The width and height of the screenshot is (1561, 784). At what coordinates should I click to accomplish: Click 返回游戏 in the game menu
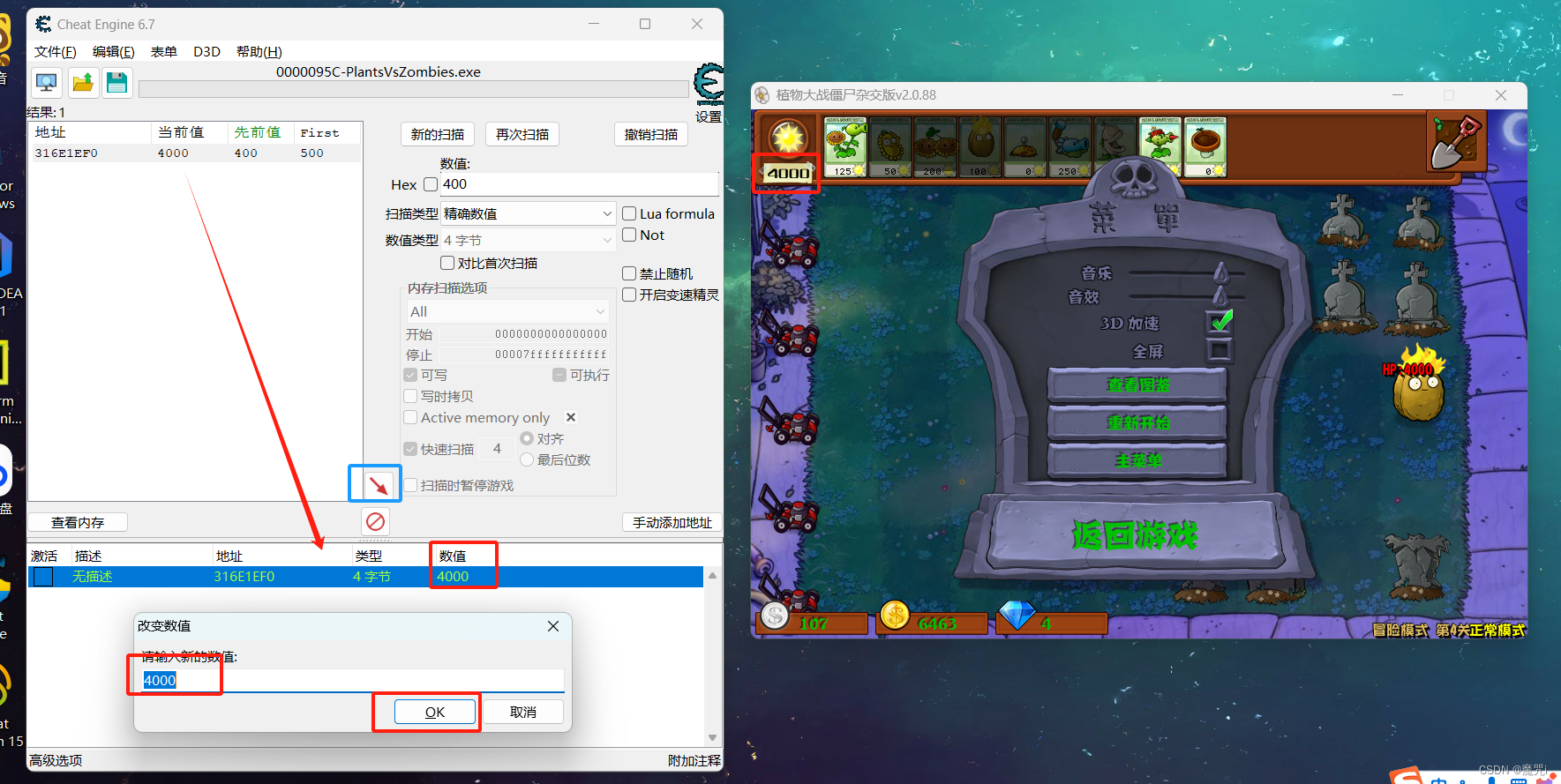tap(1134, 535)
